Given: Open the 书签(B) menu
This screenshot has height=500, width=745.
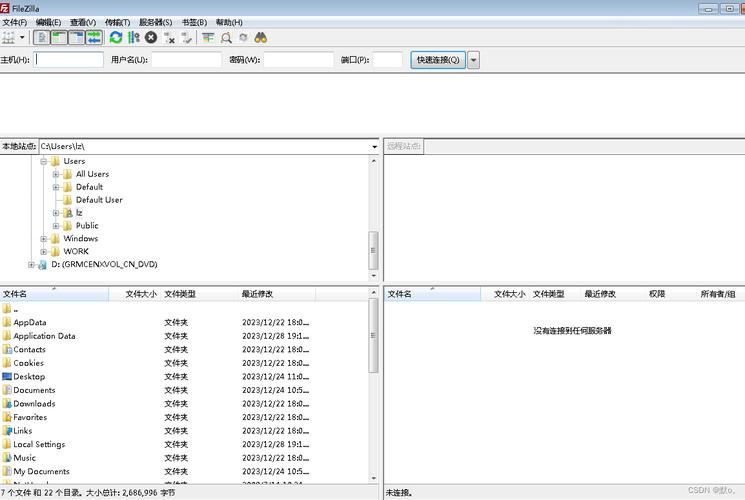Looking at the screenshot, I should [x=194, y=22].
